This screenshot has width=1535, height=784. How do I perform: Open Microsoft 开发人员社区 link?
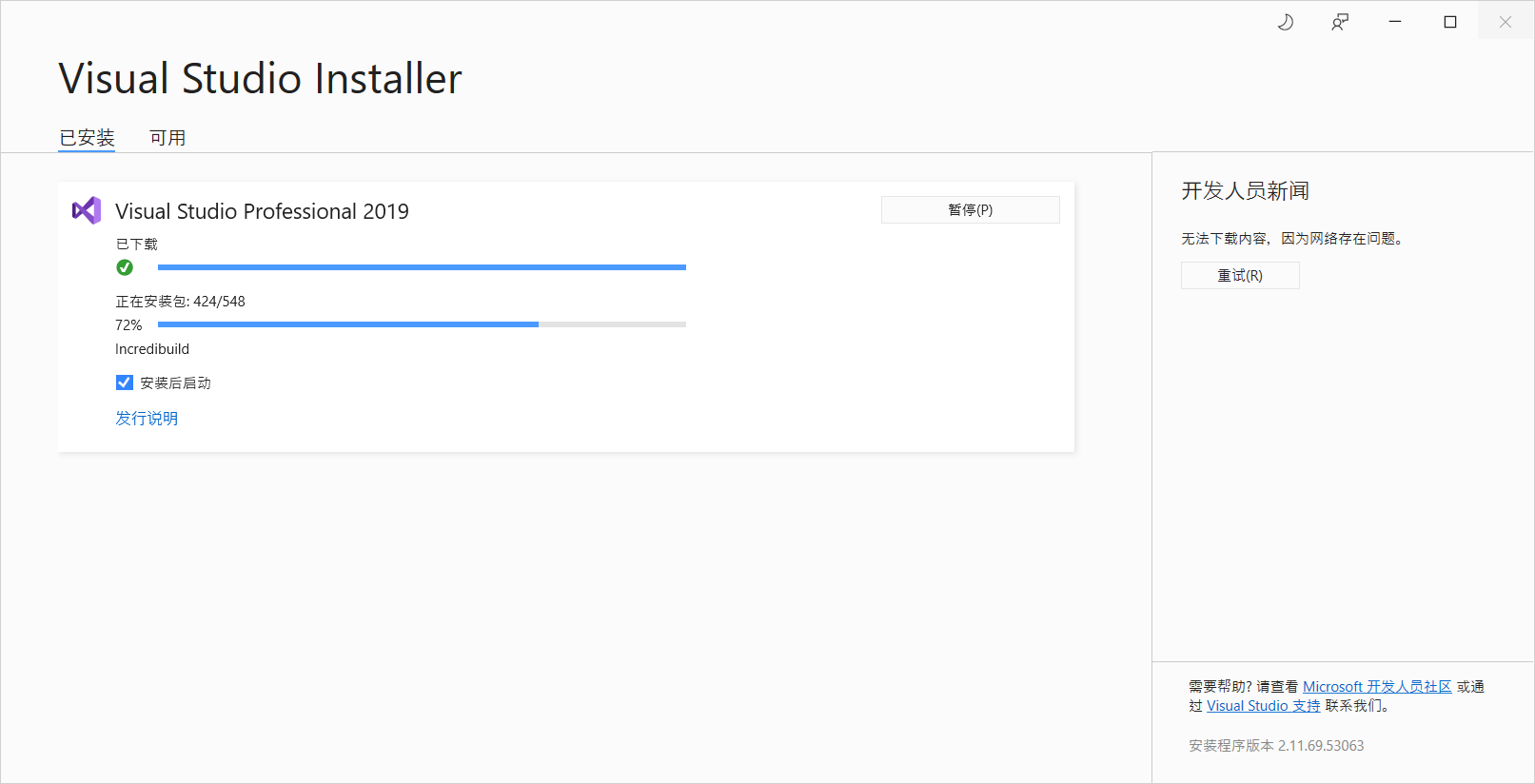click(1377, 687)
